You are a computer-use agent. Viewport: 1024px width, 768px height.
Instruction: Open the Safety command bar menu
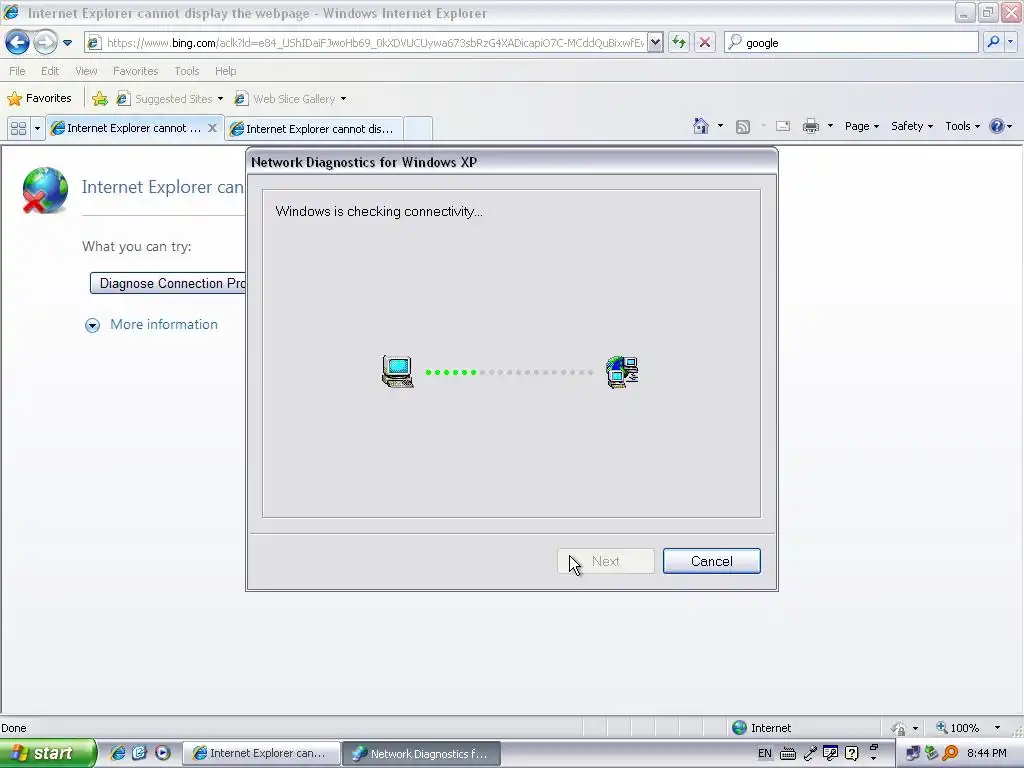[x=912, y=126]
